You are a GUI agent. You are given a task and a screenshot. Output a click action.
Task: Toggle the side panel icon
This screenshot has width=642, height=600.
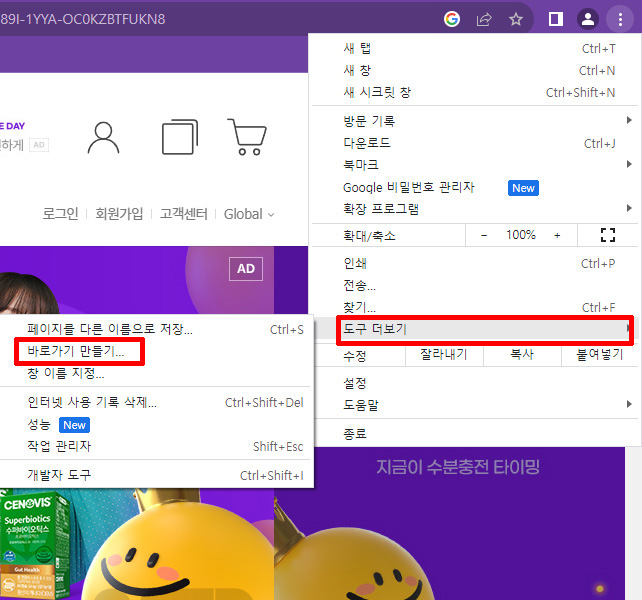(555, 19)
